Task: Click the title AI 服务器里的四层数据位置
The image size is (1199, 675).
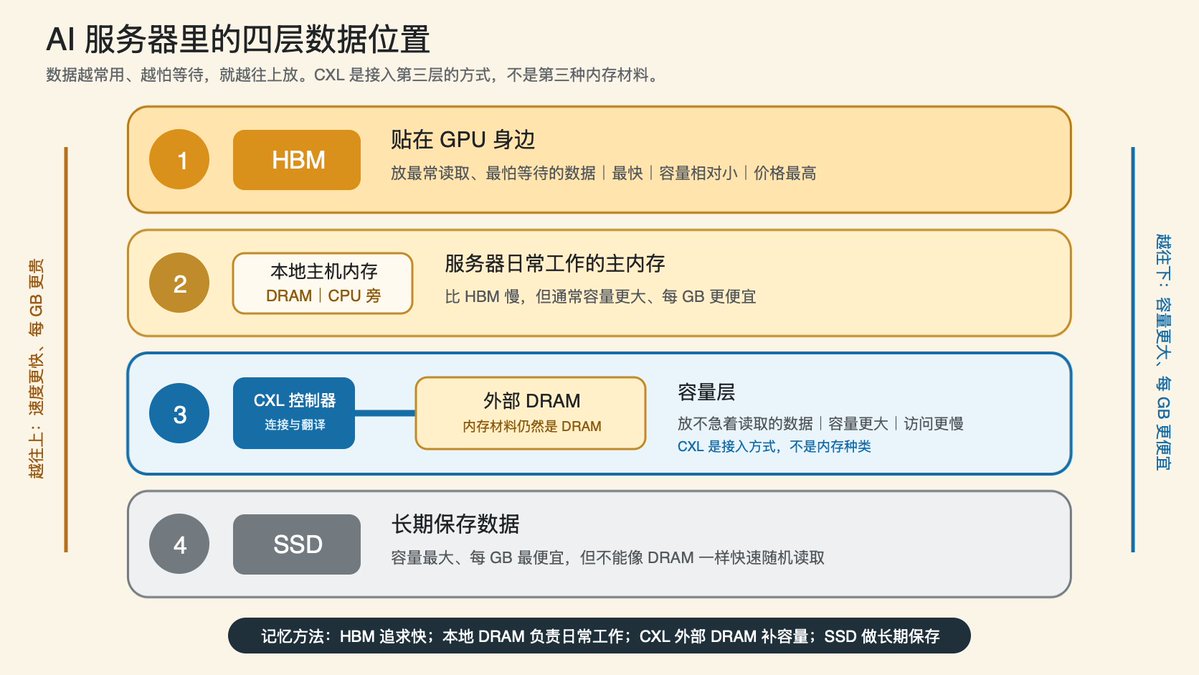Action: click(238, 39)
